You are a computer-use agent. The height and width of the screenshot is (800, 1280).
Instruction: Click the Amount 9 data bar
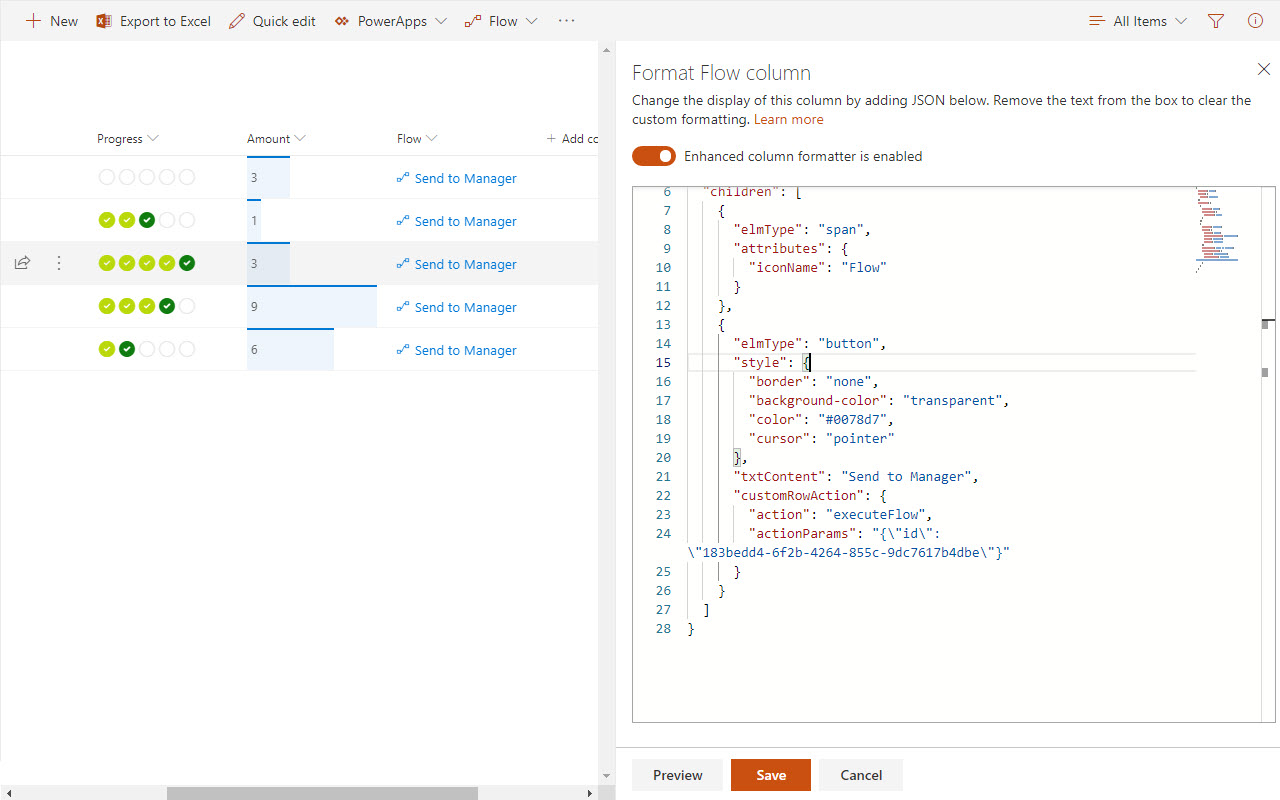coord(312,307)
